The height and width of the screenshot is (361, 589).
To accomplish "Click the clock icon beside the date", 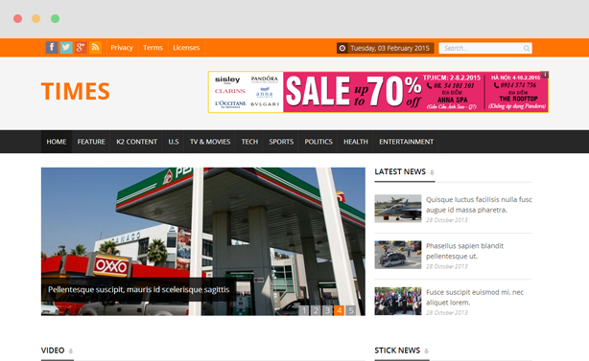I will pyautogui.click(x=342, y=48).
